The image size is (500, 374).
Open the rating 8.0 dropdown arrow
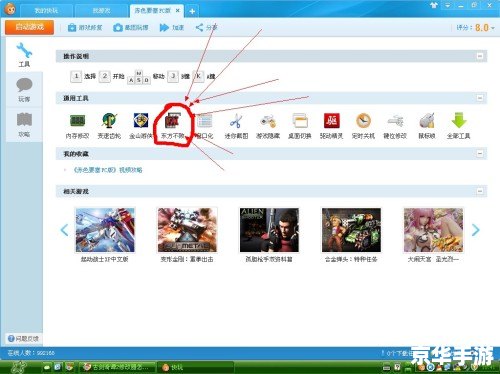click(493, 28)
